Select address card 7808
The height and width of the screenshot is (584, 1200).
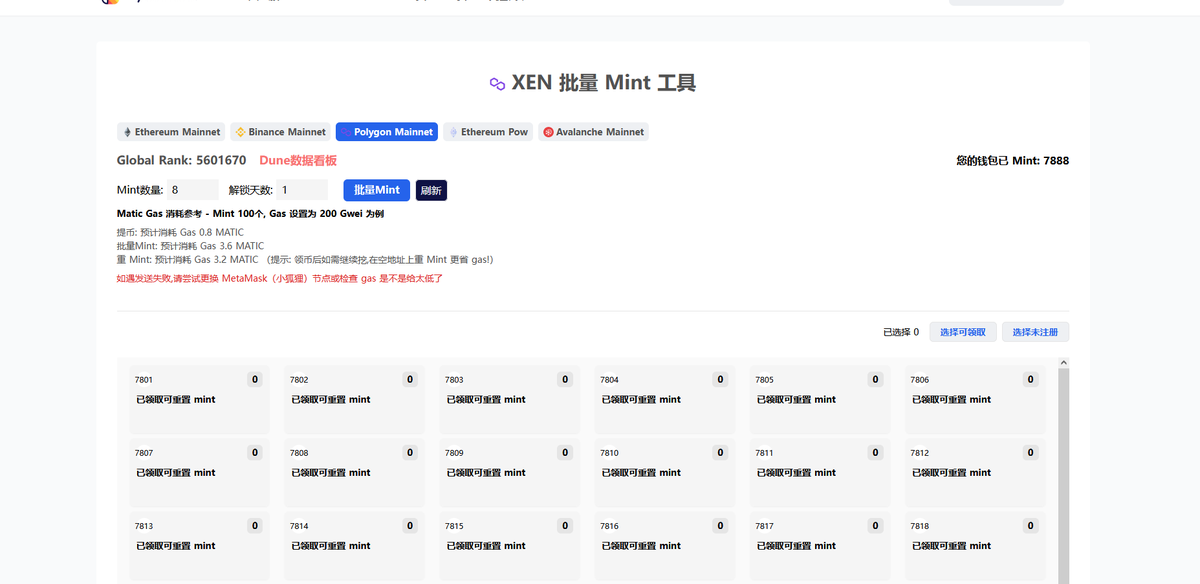pyautogui.click(x=354, y=472)
